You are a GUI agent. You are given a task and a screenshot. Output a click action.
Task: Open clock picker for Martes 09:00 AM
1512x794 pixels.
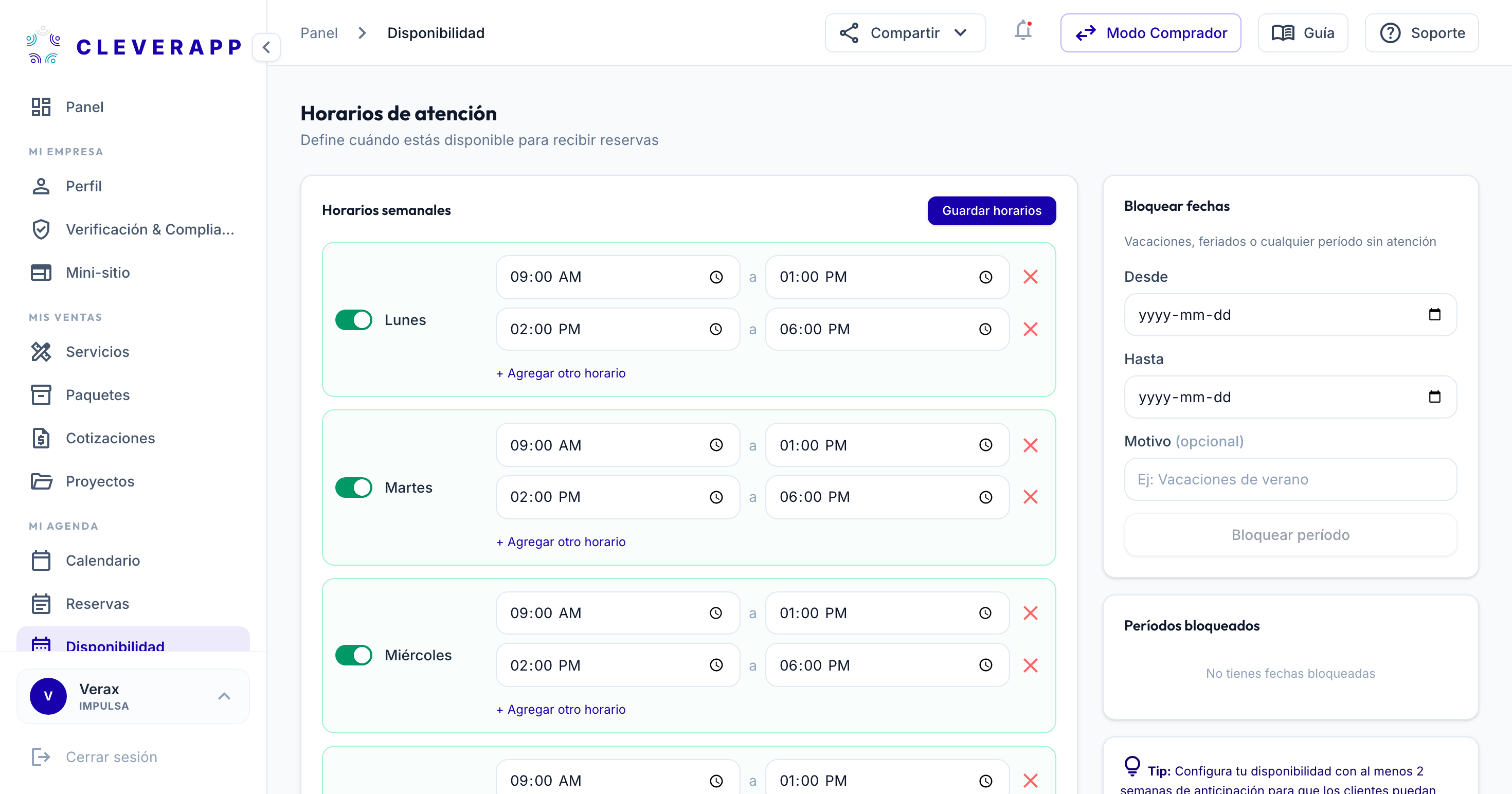716,445
